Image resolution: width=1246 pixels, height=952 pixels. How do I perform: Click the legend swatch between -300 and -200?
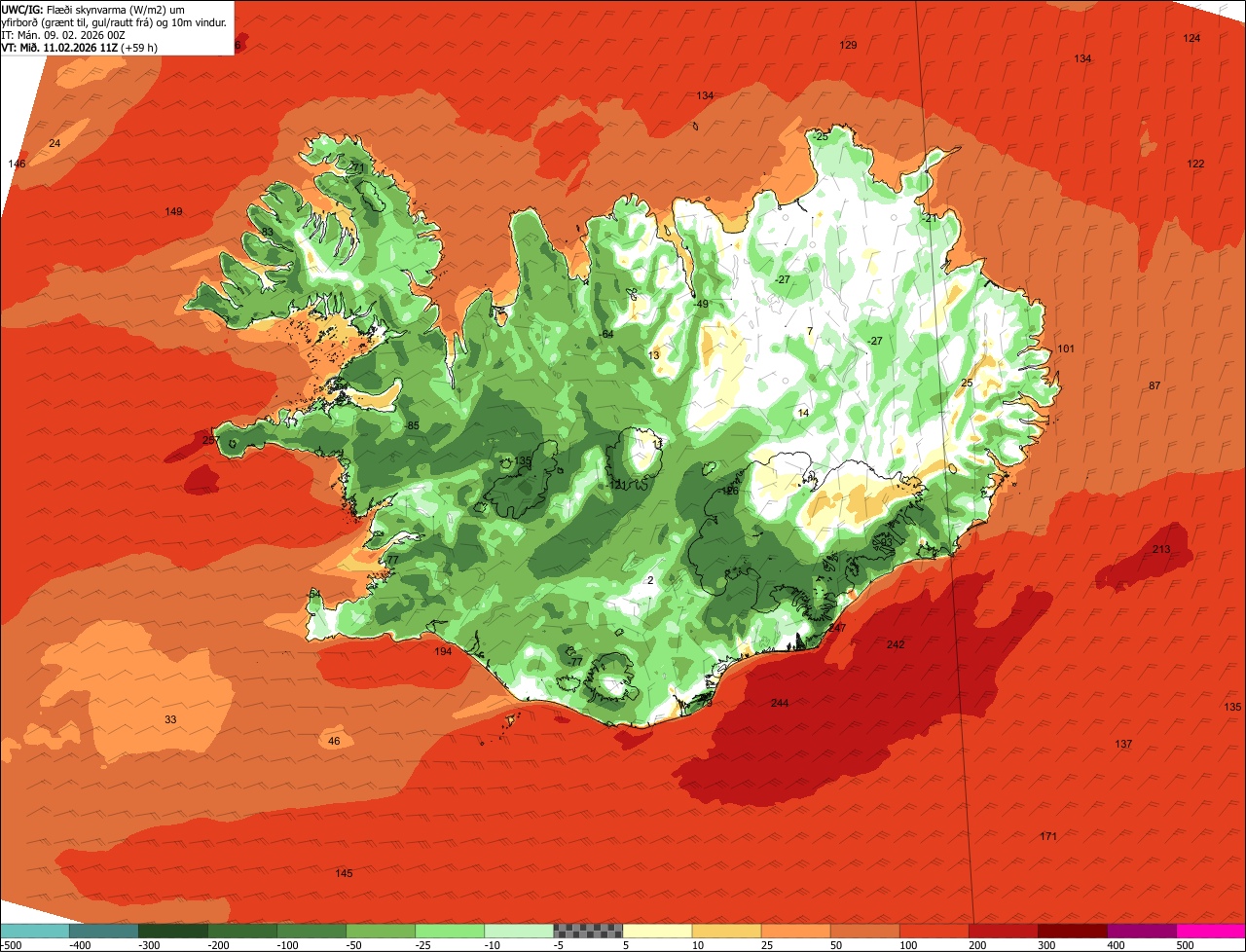pyautogui.click(x=173, y=931)
